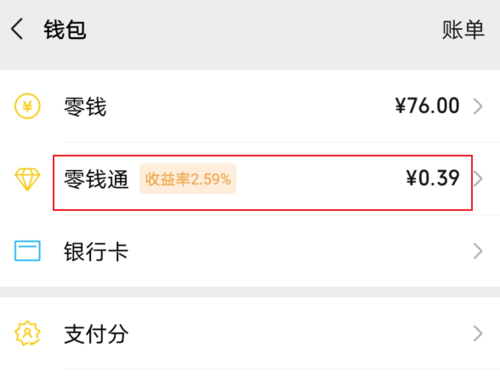Click the 支付分 badge icon
The width and height of the screenshot is (500, 392).
tap(27, 333)
